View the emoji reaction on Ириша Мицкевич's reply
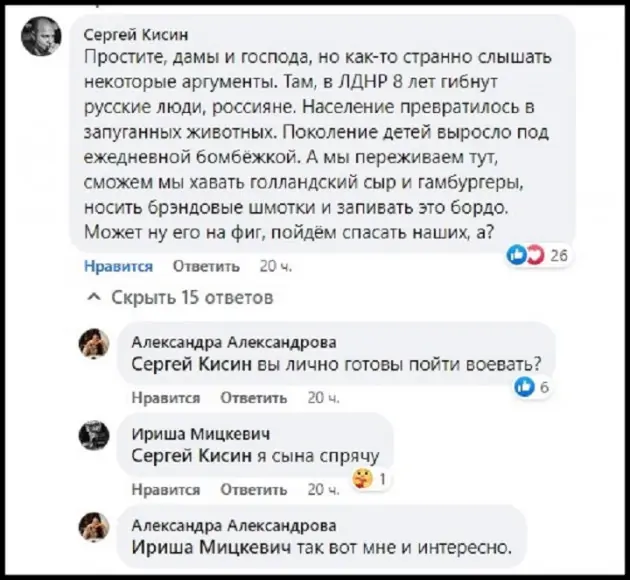This screenshot has height=580, width=630. pos(369,479)
